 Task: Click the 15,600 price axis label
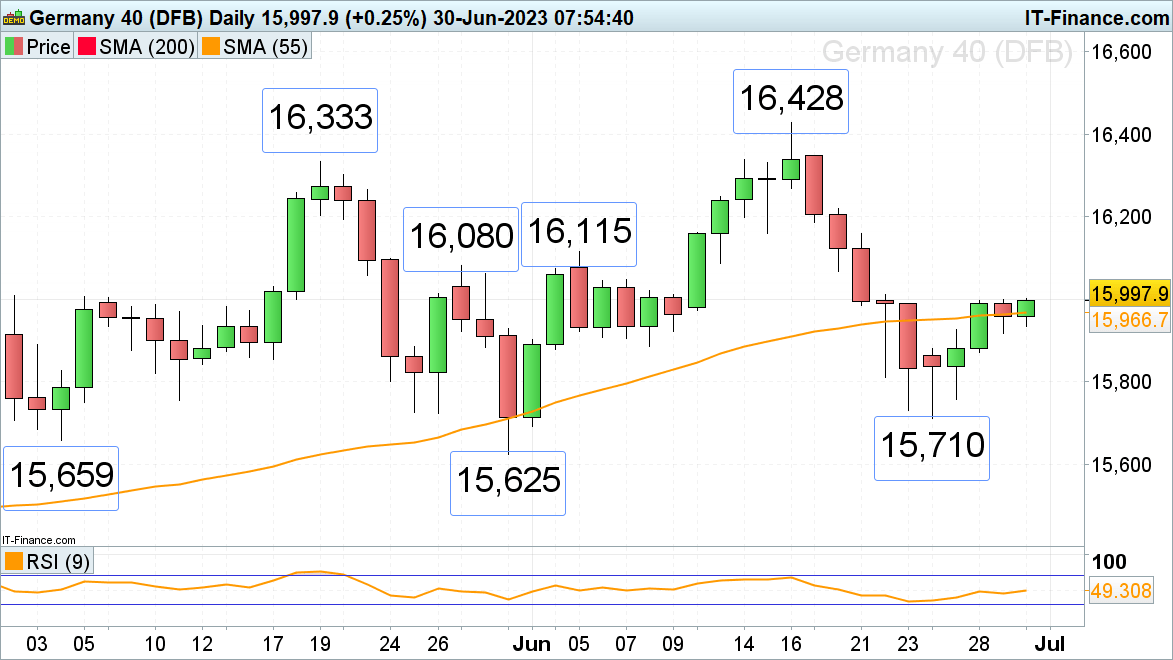coord(1121,465)
